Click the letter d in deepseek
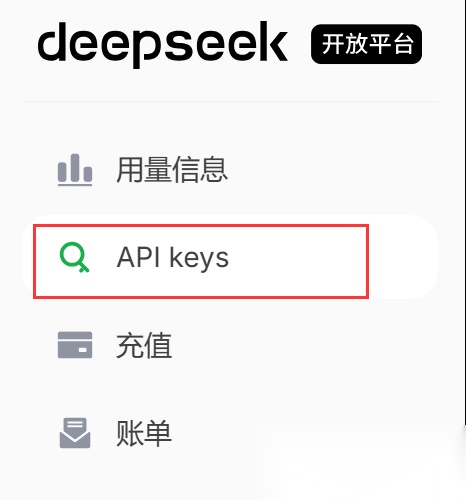The image size is (466, 500). 52,41
